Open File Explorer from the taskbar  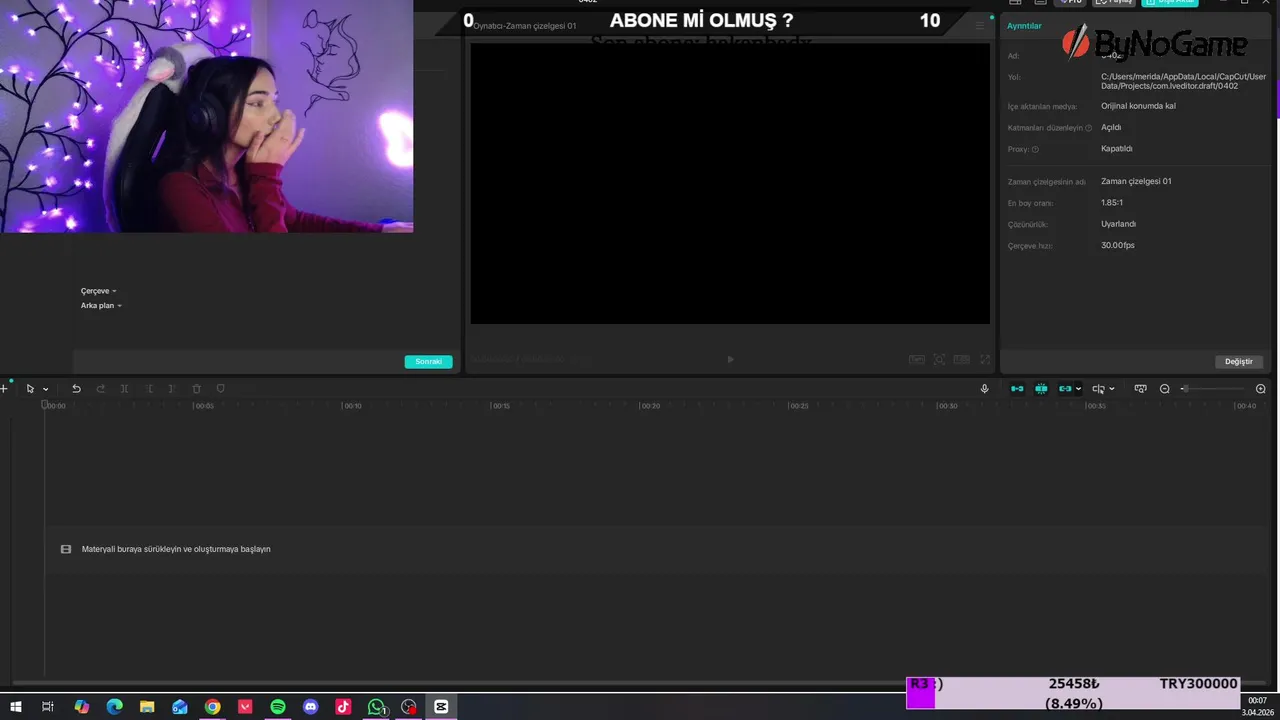click(x=147, y=707)
